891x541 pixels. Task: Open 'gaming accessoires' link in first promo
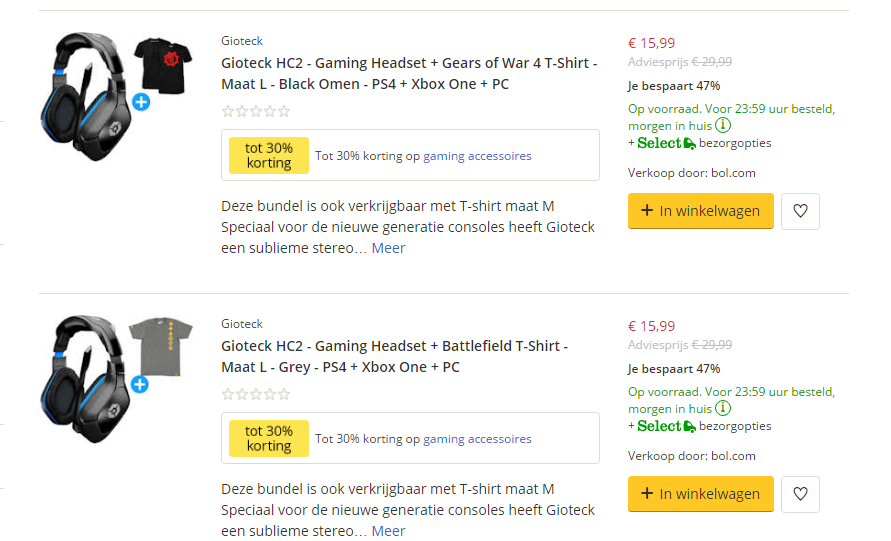pos(477,156)
